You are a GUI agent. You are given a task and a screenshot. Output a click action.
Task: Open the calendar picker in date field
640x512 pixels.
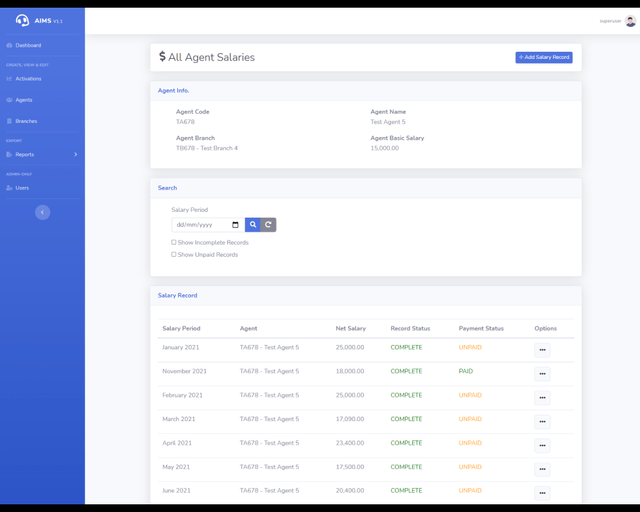pyautogui.click(x=235, y=225)
